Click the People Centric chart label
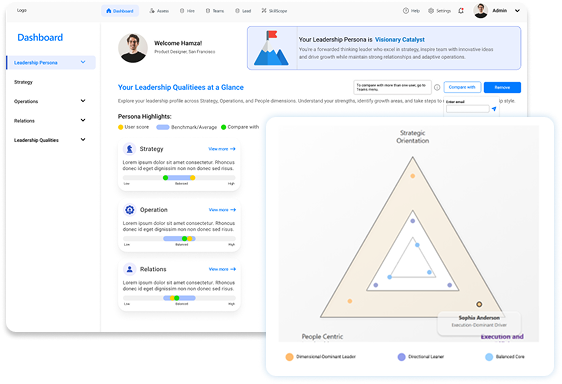Screen dimensions: 562x384 [322, 336]
